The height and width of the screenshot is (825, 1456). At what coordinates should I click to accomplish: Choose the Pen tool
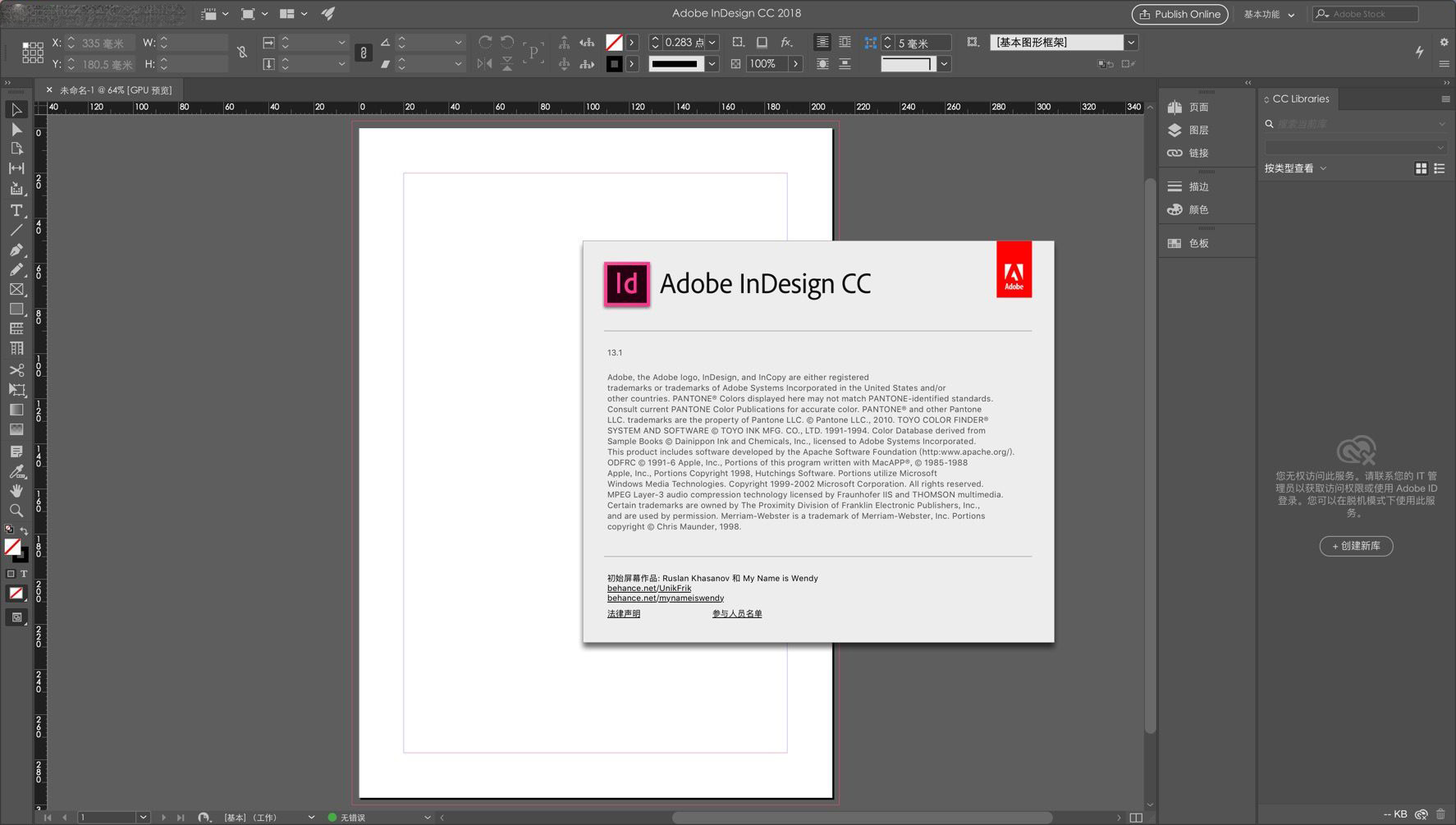click(16, 250)
